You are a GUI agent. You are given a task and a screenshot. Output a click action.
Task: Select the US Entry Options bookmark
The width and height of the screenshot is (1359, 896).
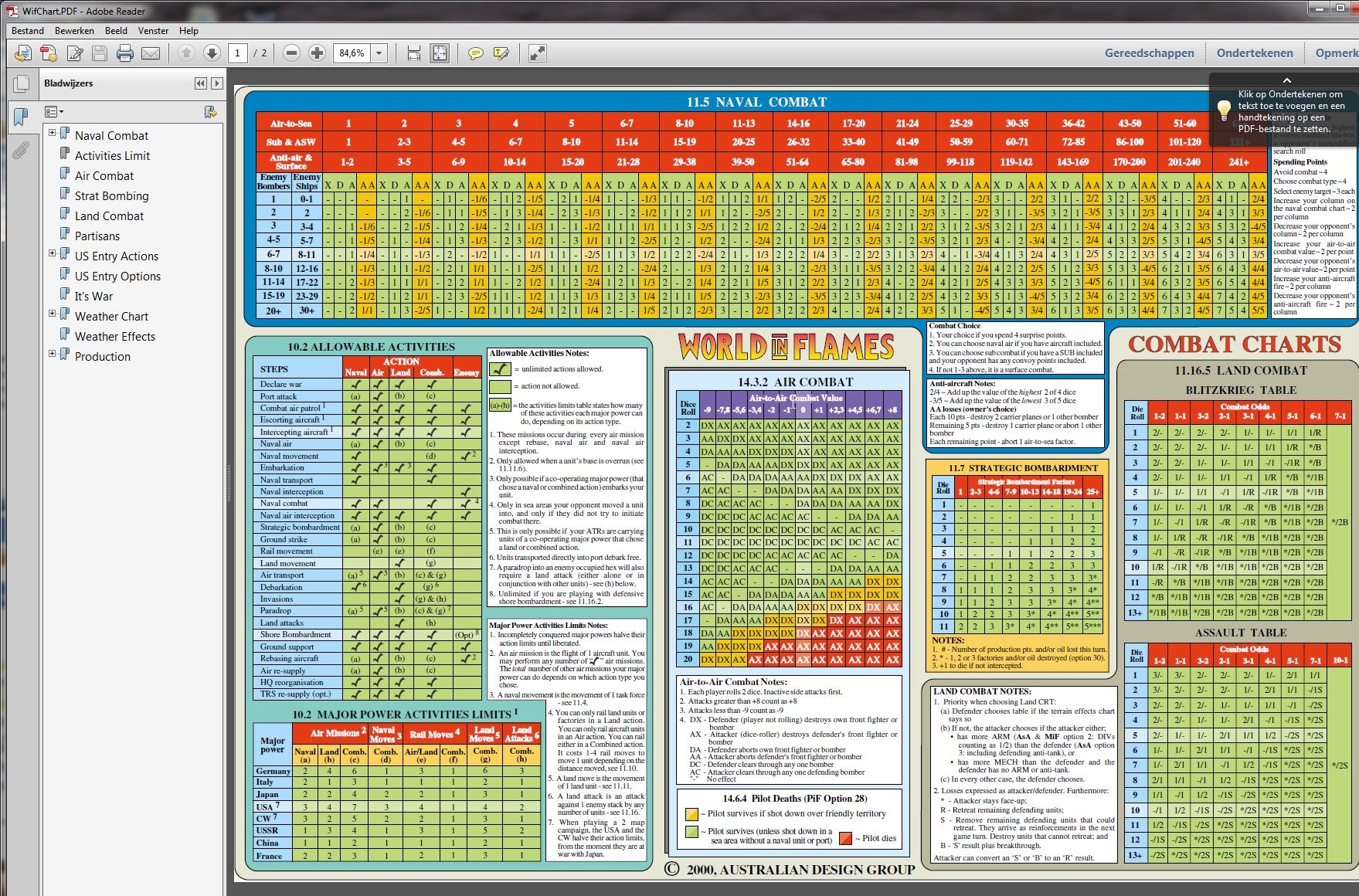(x=117, y=276)
